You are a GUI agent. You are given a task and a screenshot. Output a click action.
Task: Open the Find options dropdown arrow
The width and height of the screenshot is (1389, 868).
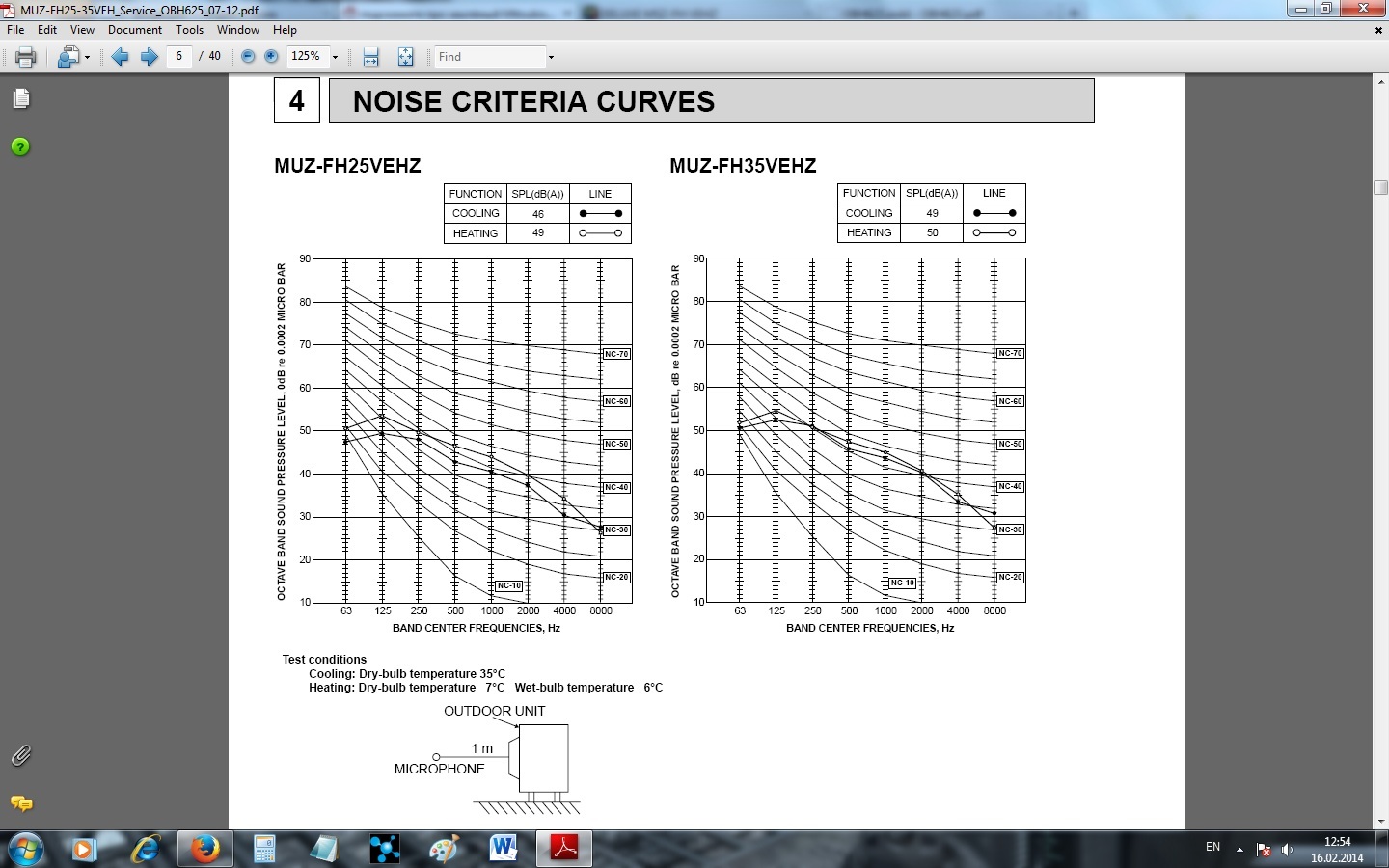click(x=551, y=57)
